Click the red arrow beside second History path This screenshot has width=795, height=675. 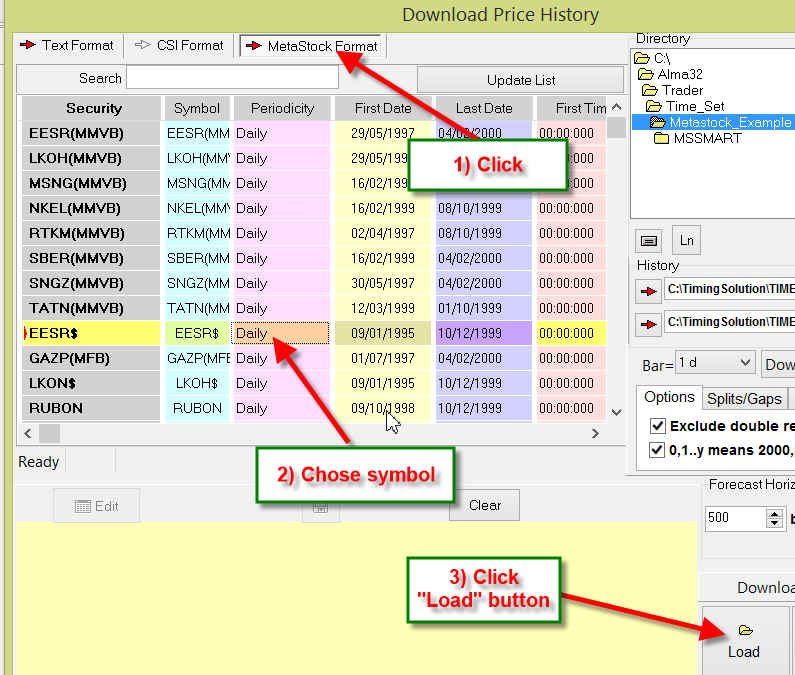(x=647, y=322)
